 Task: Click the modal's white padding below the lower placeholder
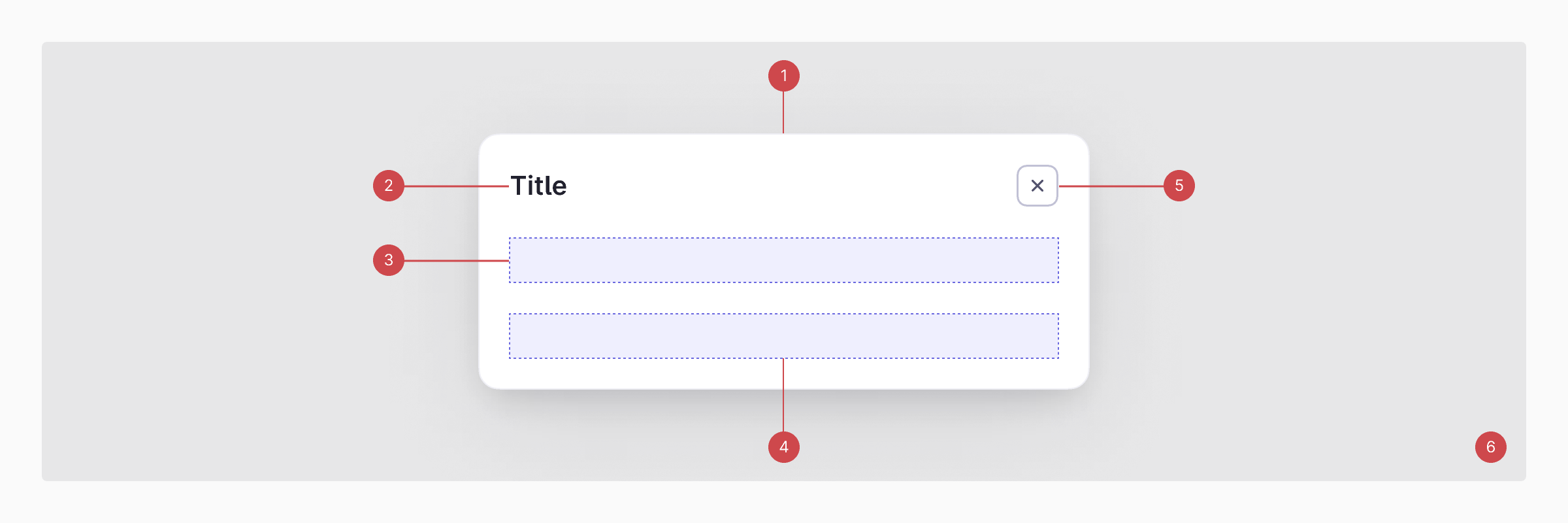click(x=653, y=374)
